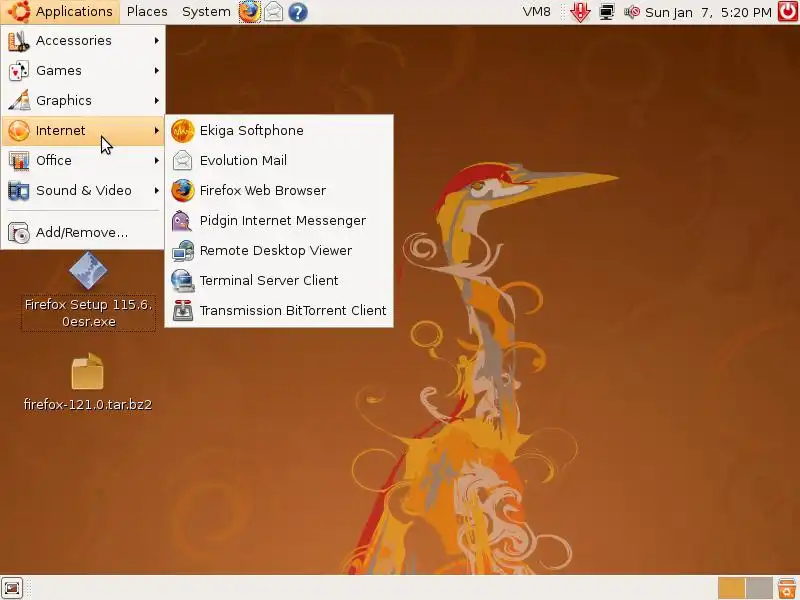Click the Show Desktop button in bottom panel
The width and height of the screenshot is (800, 600).
(x=12, y=588)
